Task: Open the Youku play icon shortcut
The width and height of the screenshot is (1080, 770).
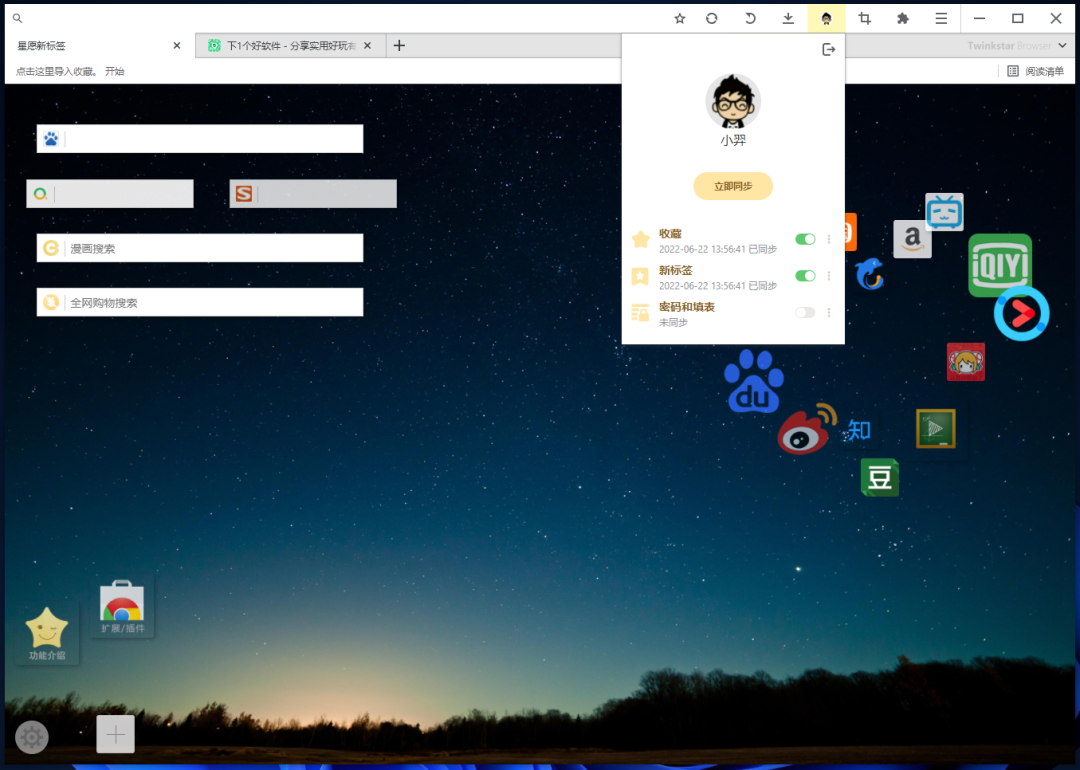Action: tap(1021, 313)
